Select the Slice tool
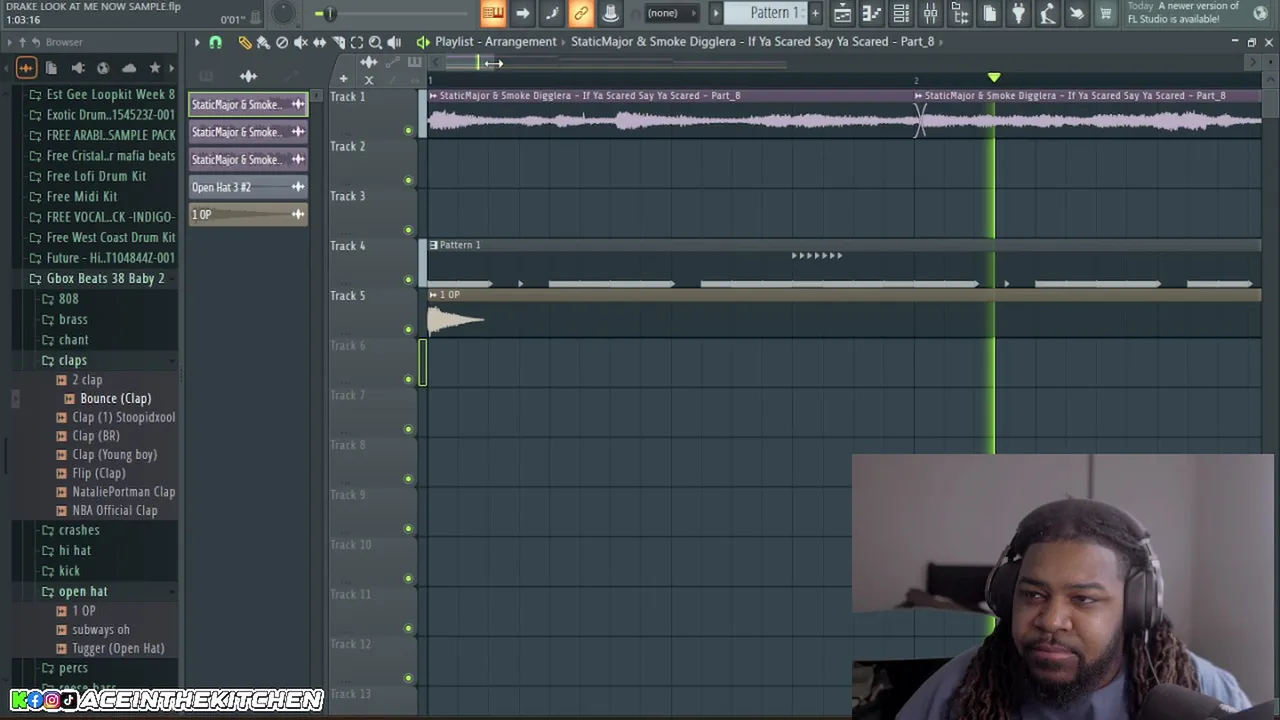This screenshot has width=1280, height=720. click(x=338, y=42)
